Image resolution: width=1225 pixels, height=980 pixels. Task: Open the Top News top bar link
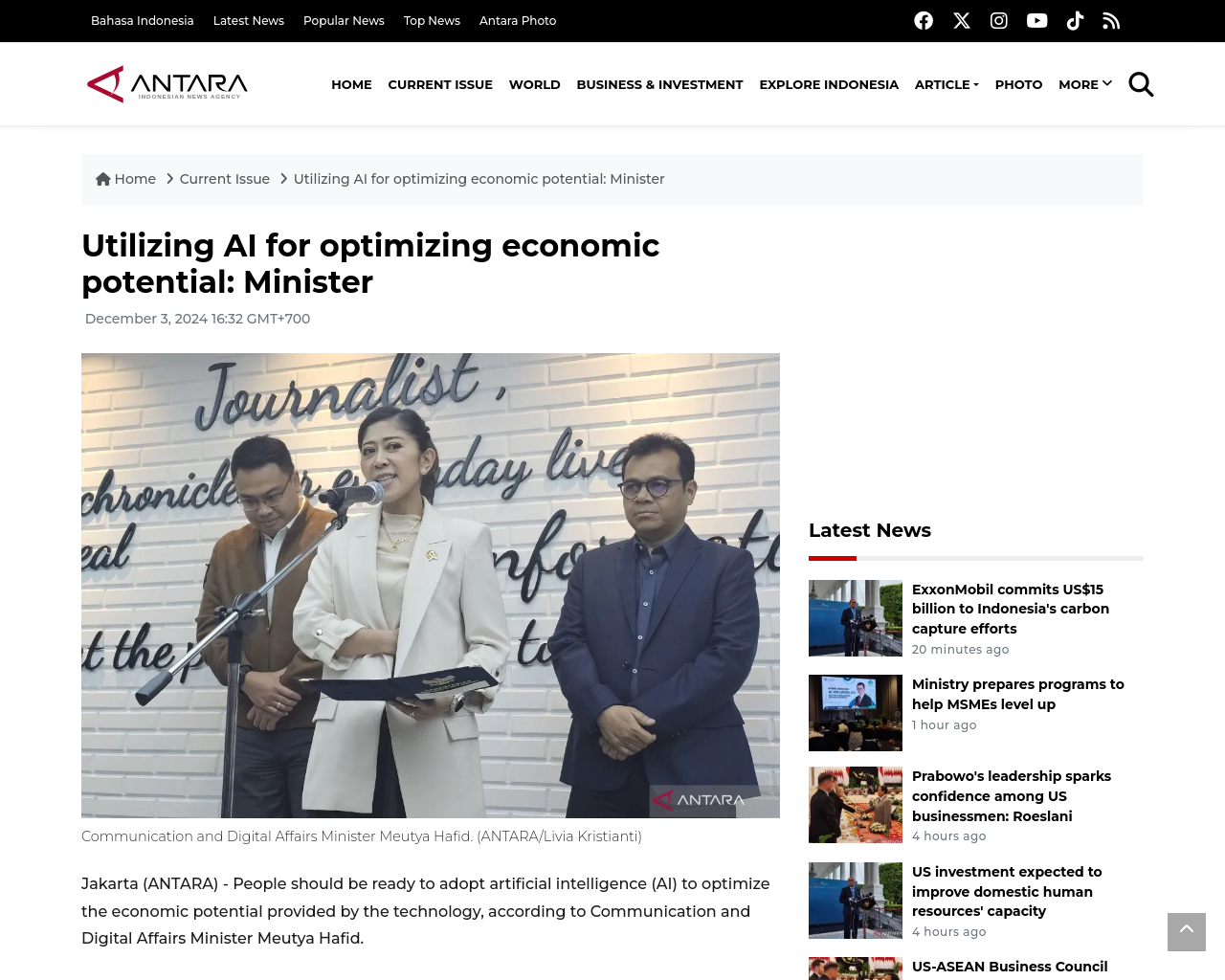point(432,20)
